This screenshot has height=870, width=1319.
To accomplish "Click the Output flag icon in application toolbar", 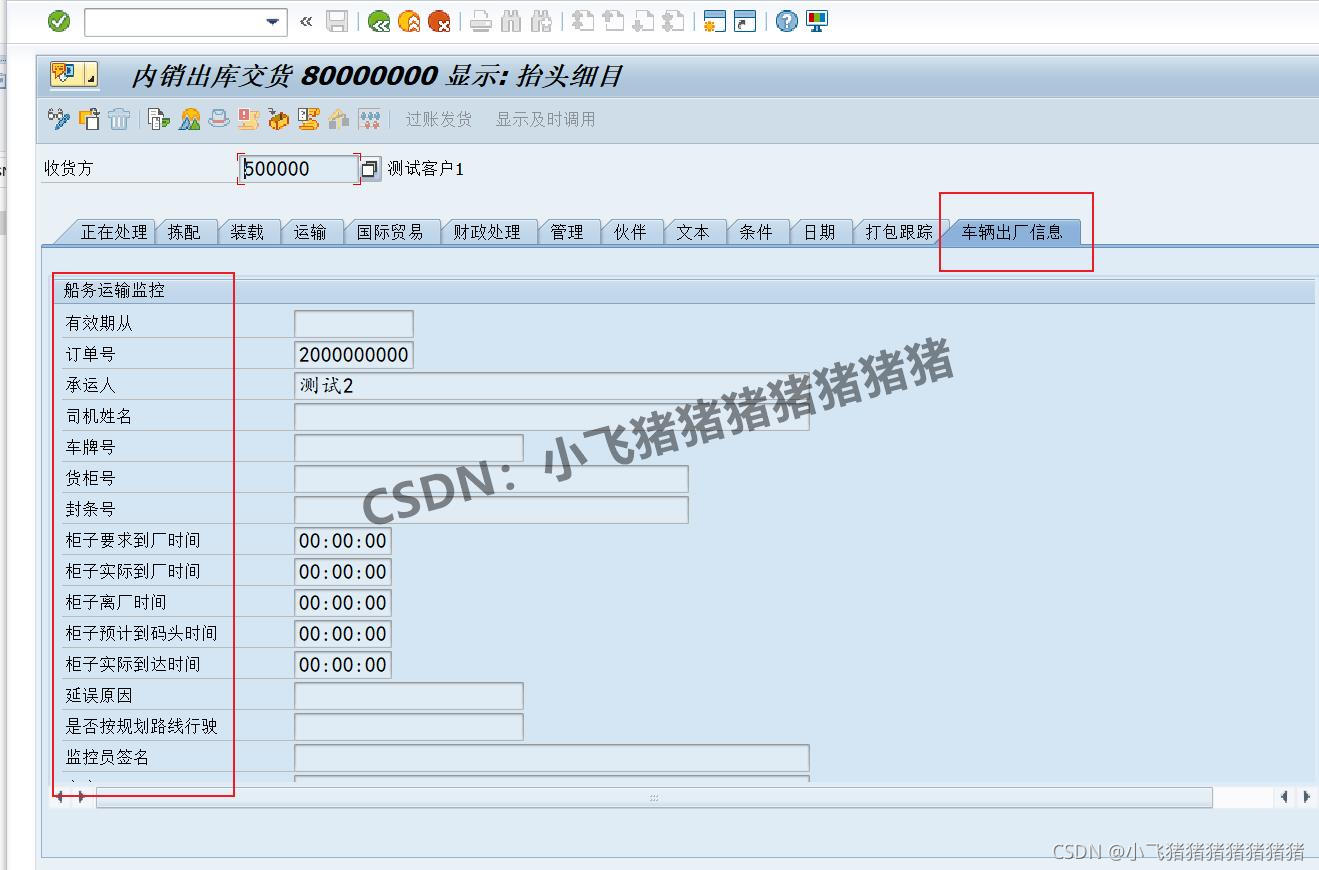I will [x=308, y=119].
